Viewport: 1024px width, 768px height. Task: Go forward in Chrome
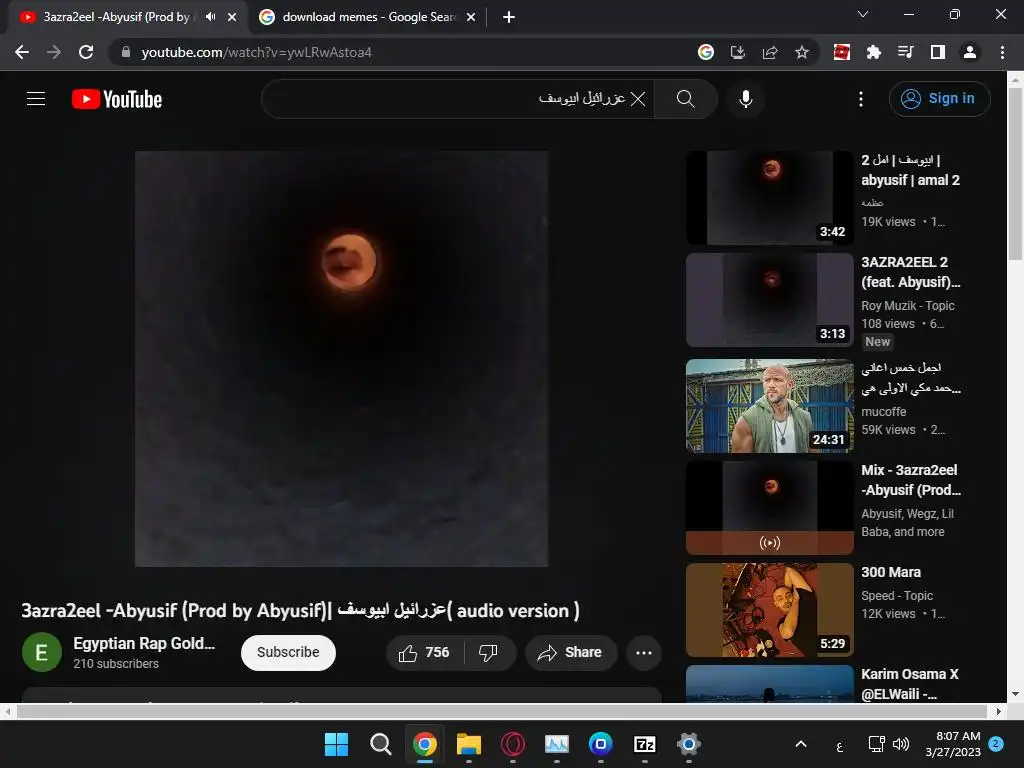pos(54,52)
